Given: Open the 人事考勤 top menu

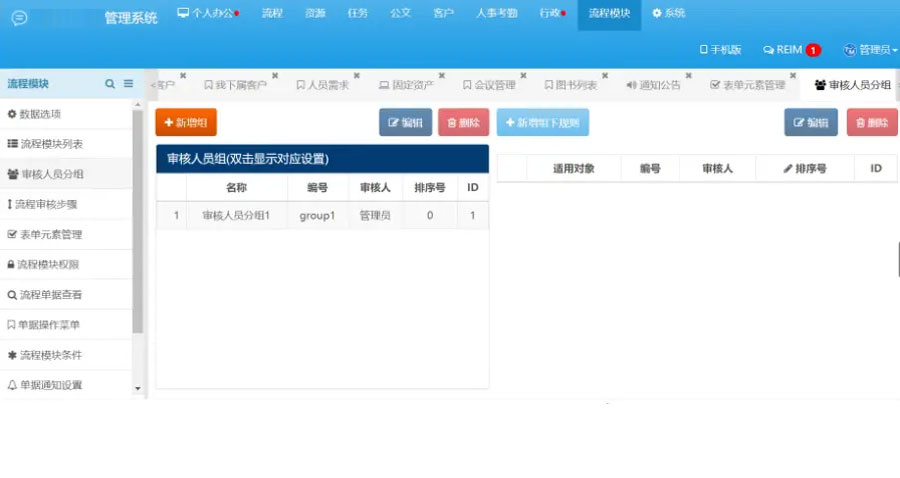Looking at the screenshot, I should pos(496,13).
